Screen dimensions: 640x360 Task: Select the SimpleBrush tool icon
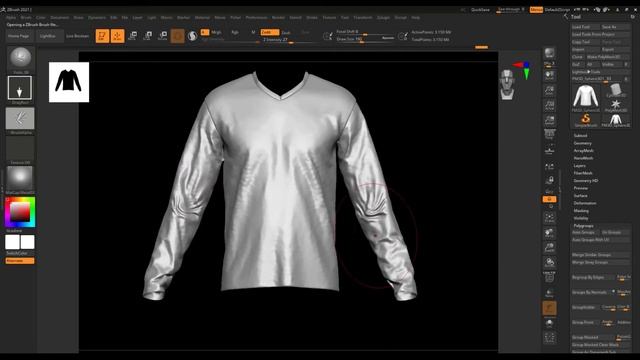coord(586,119)
